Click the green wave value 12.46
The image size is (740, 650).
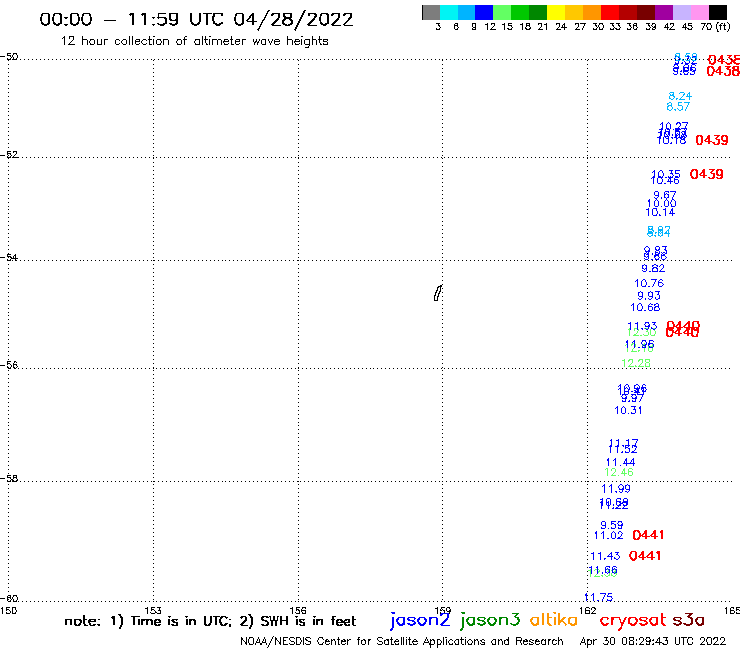pos(619,473)
